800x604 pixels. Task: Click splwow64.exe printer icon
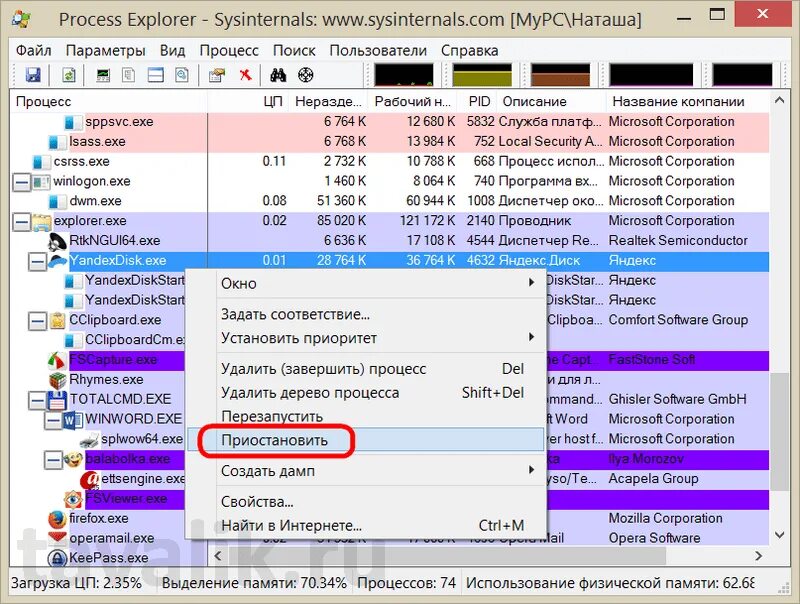pos(89,440)
